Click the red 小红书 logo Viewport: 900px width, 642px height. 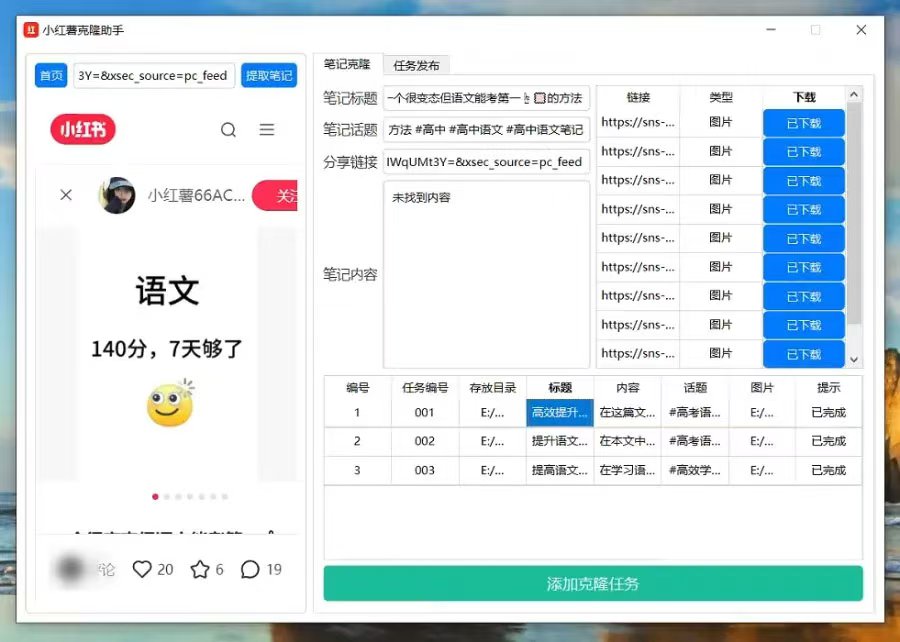pyautogui.click(x=82, y=130)
